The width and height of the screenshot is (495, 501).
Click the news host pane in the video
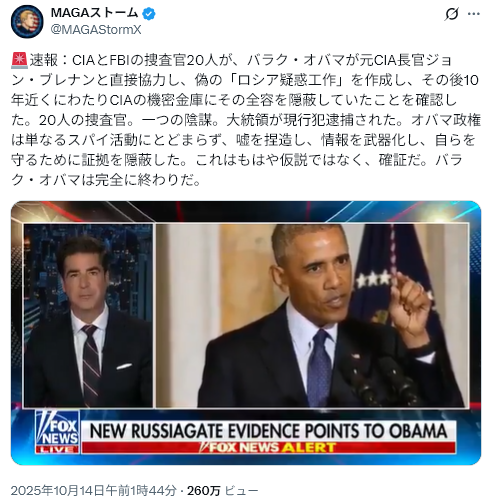[x=88, y=315]
